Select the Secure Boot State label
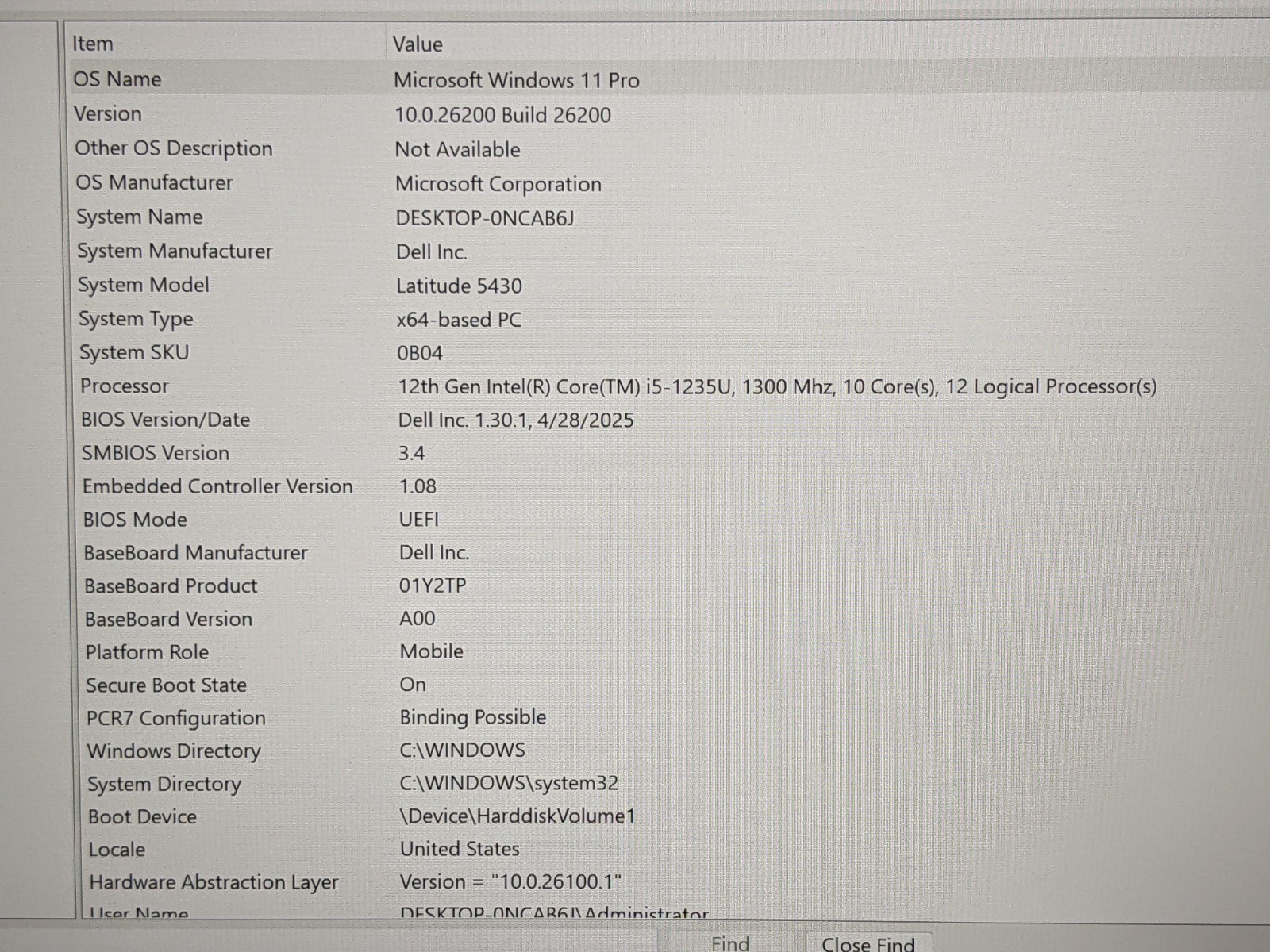Viewport: 1270px width, 952px height. coord(167,685)
